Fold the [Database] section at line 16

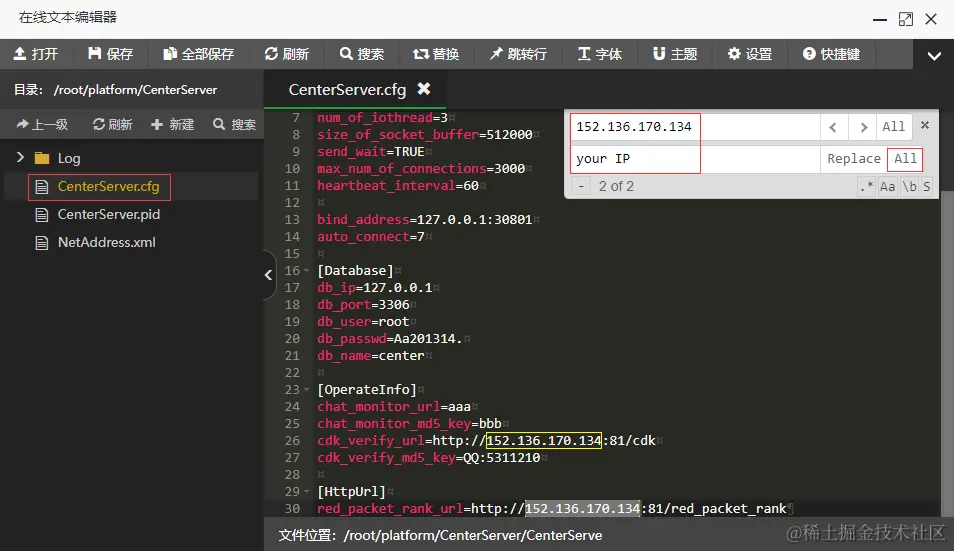click(x=307, y=271)
